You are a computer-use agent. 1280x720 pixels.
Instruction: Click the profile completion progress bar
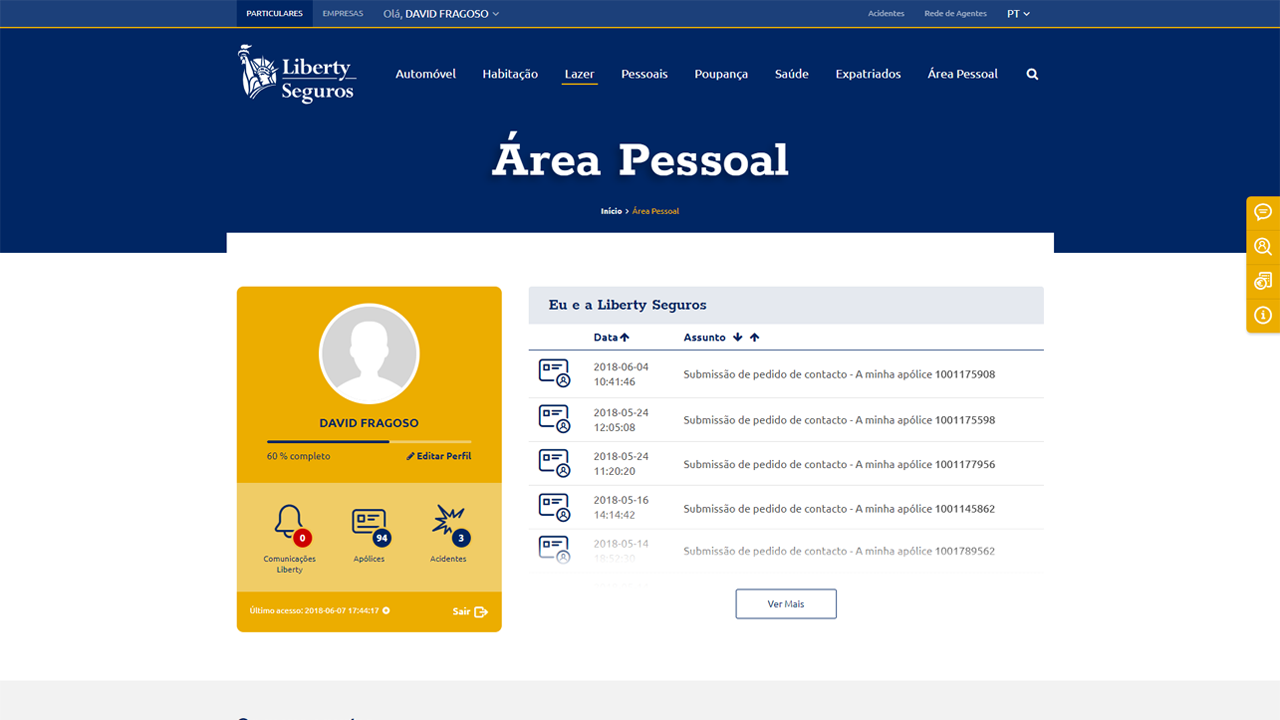point(369,441)
